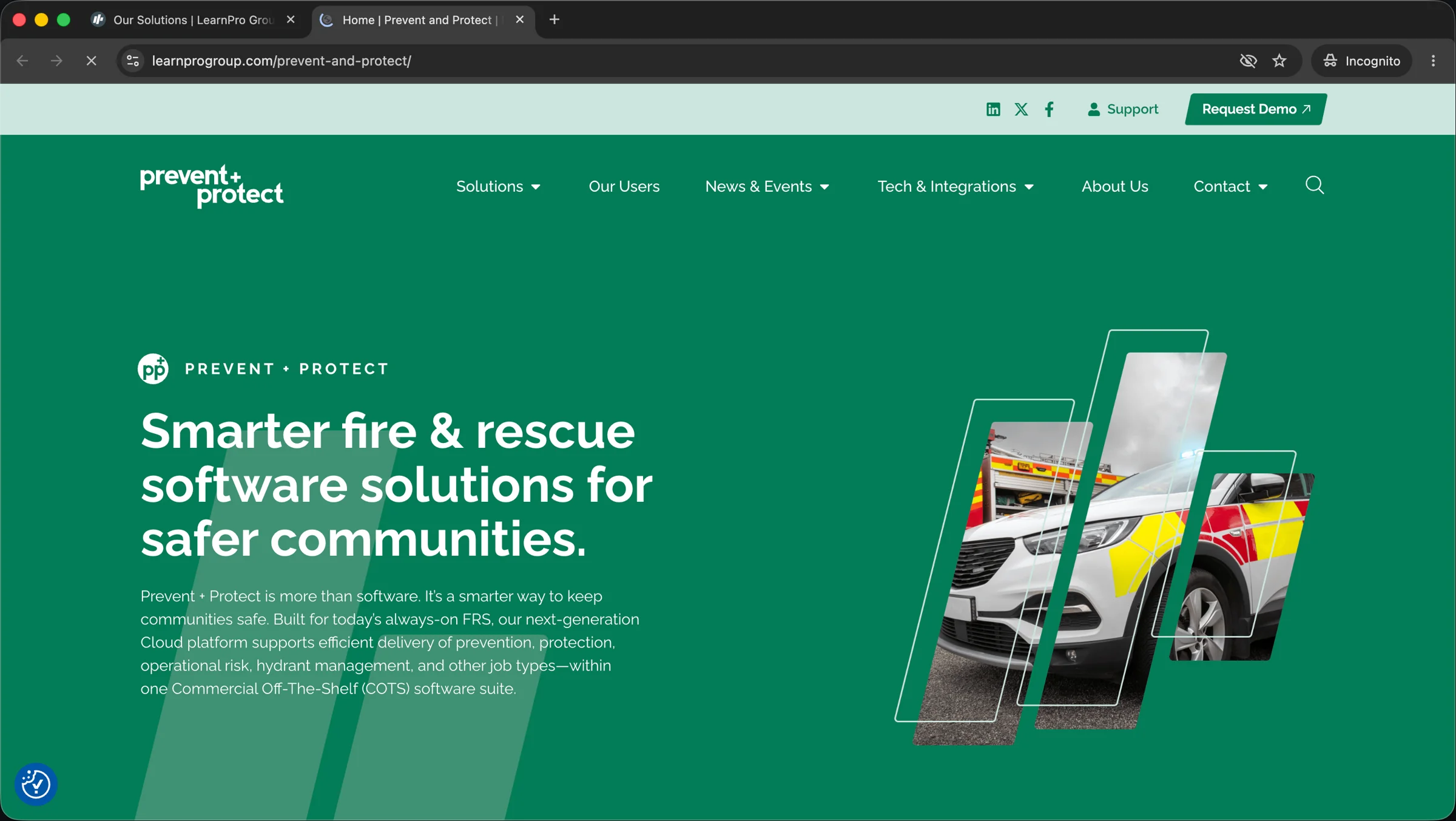Open the X (Twitter) social icon
This screenshot has height=821, width=1456.
coord(1022,109)
